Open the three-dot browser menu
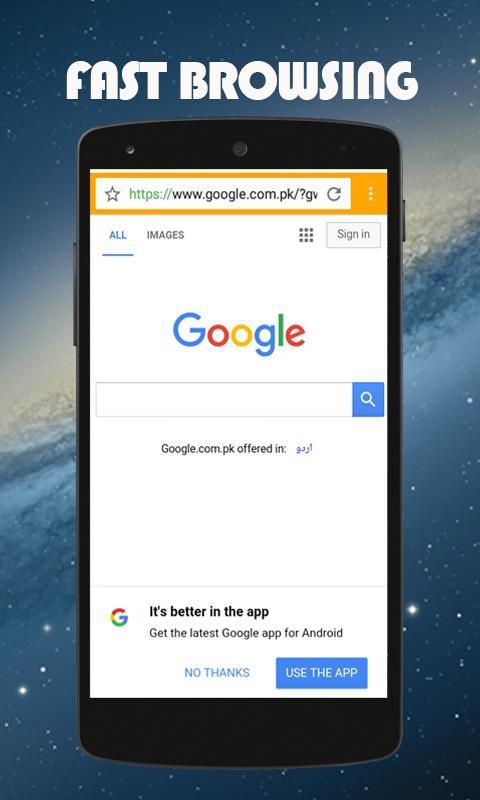 371,194
